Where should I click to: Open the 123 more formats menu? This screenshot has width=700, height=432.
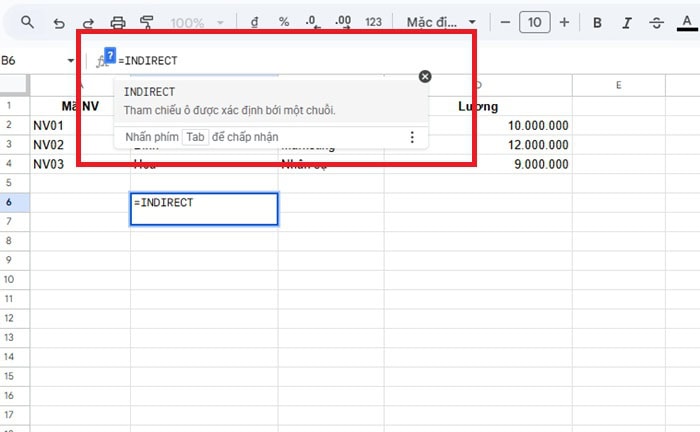point(374,22)
